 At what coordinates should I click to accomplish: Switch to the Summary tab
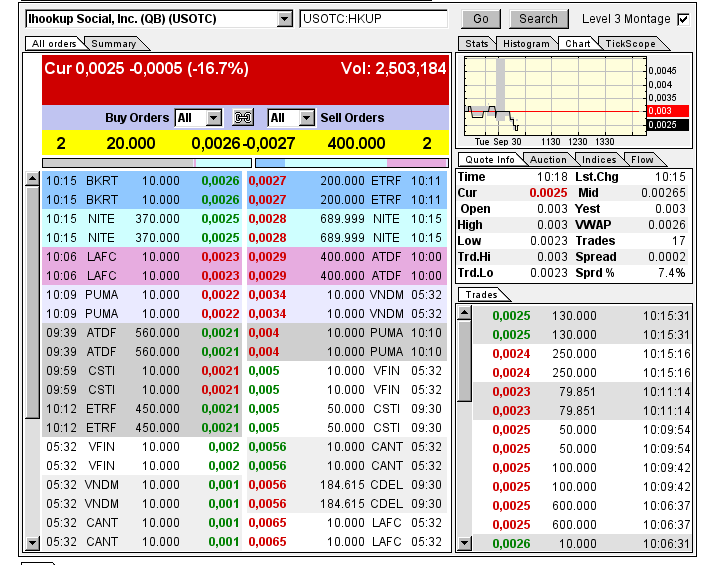pyautogui.click(x=114, y=44)
